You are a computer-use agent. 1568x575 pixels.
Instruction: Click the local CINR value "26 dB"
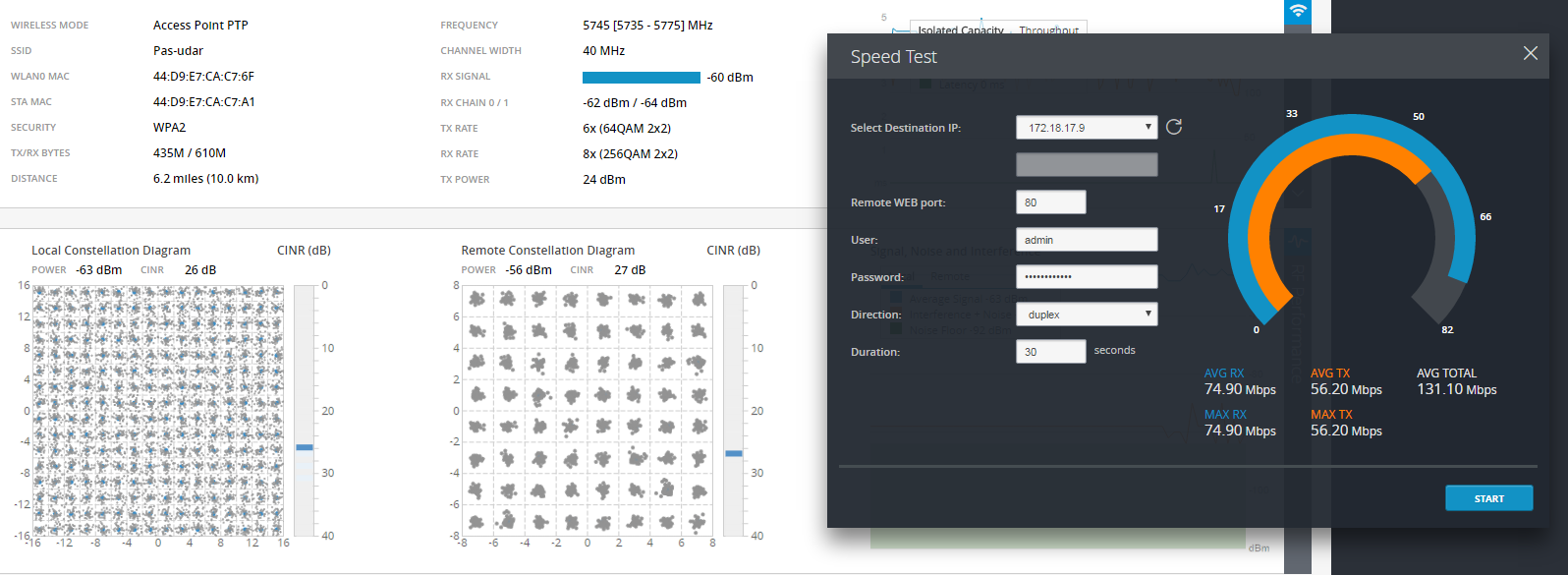click(200, 270)
